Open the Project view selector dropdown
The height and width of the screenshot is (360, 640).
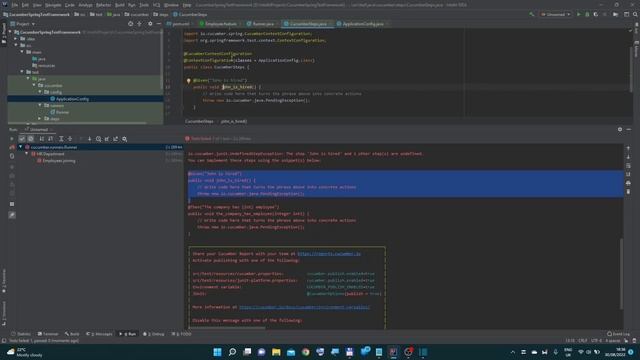point(23,24)
